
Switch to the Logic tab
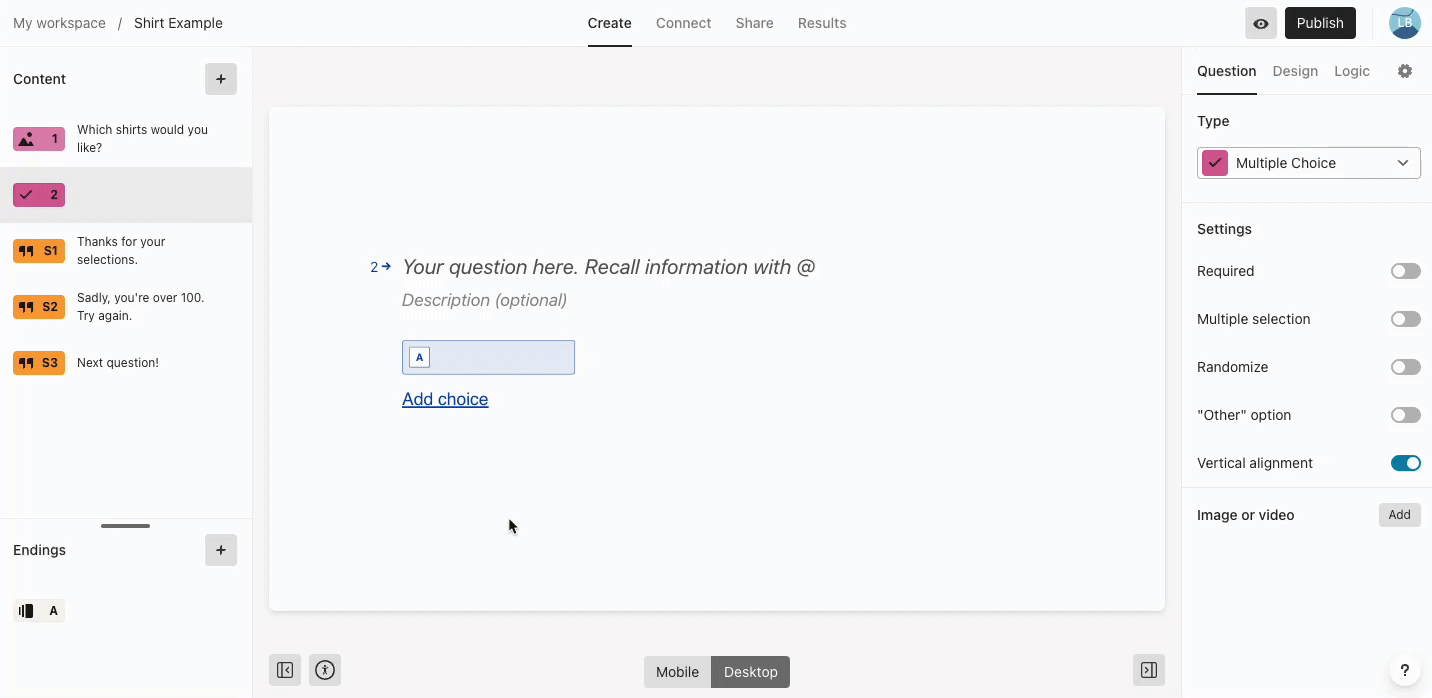pos(1352,71)
